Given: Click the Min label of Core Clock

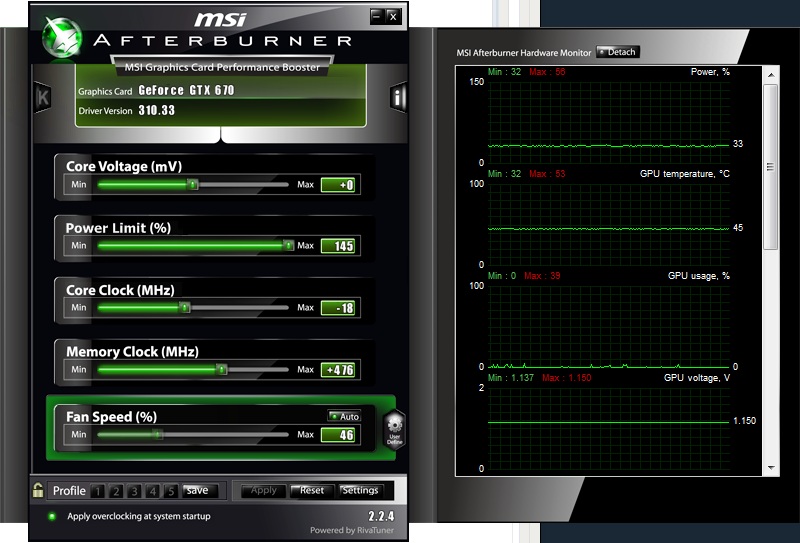Looking at the screenshot, I should point(79,307).
